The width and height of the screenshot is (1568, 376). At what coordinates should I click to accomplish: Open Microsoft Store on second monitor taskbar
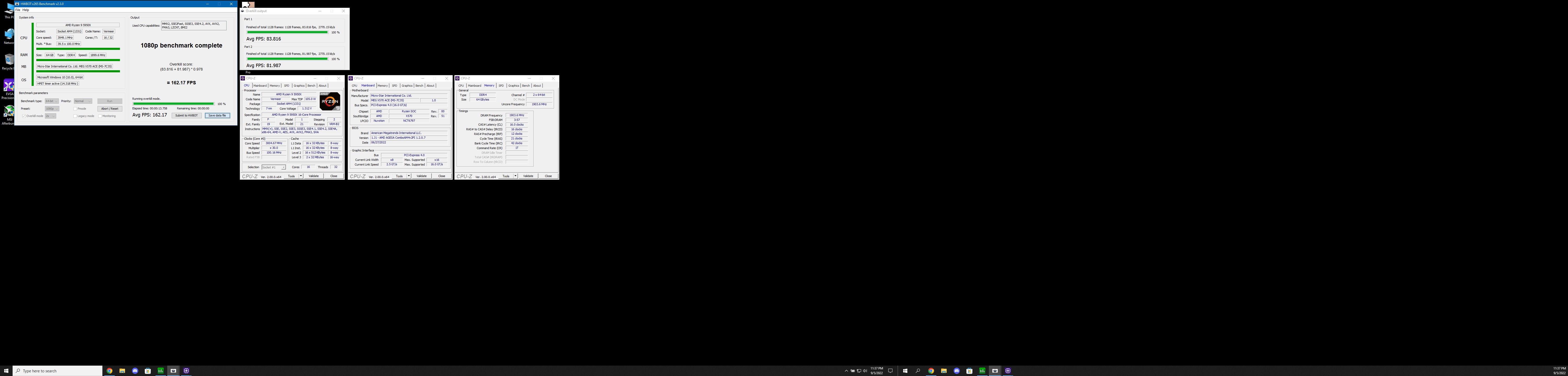(969, 371)
